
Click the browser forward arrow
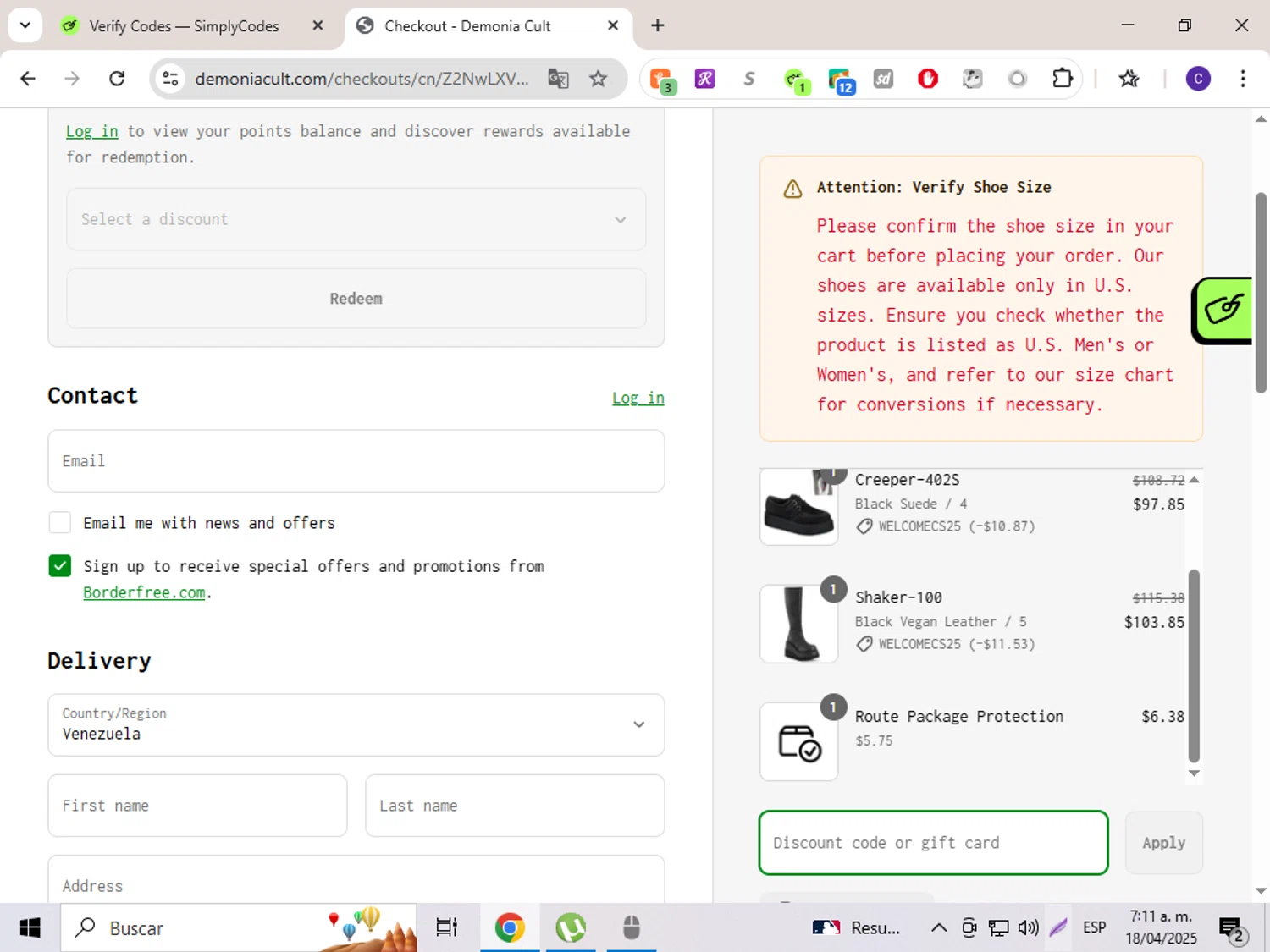(72, 79)
